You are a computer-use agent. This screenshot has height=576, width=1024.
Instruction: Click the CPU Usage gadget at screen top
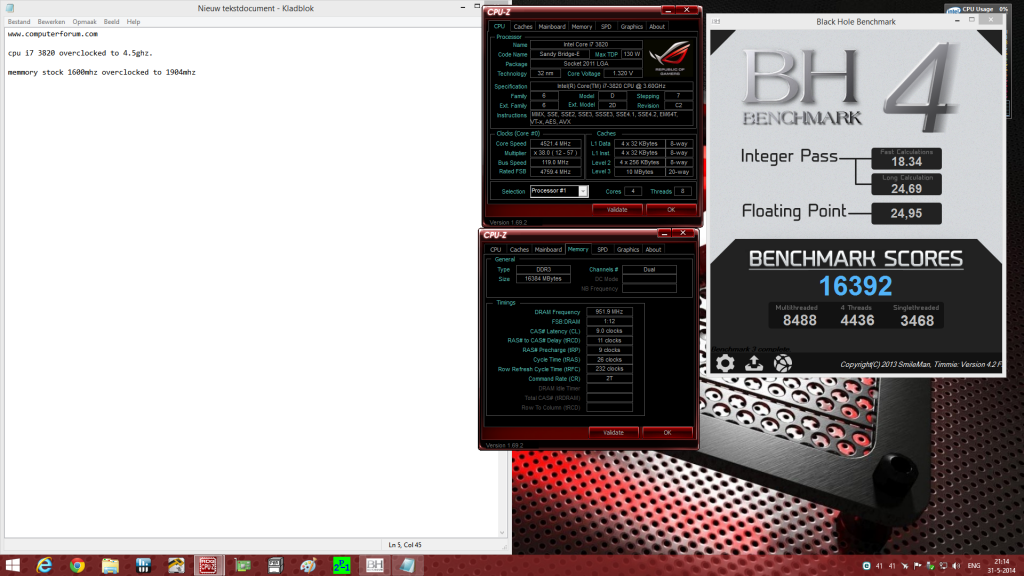(977, 9)
